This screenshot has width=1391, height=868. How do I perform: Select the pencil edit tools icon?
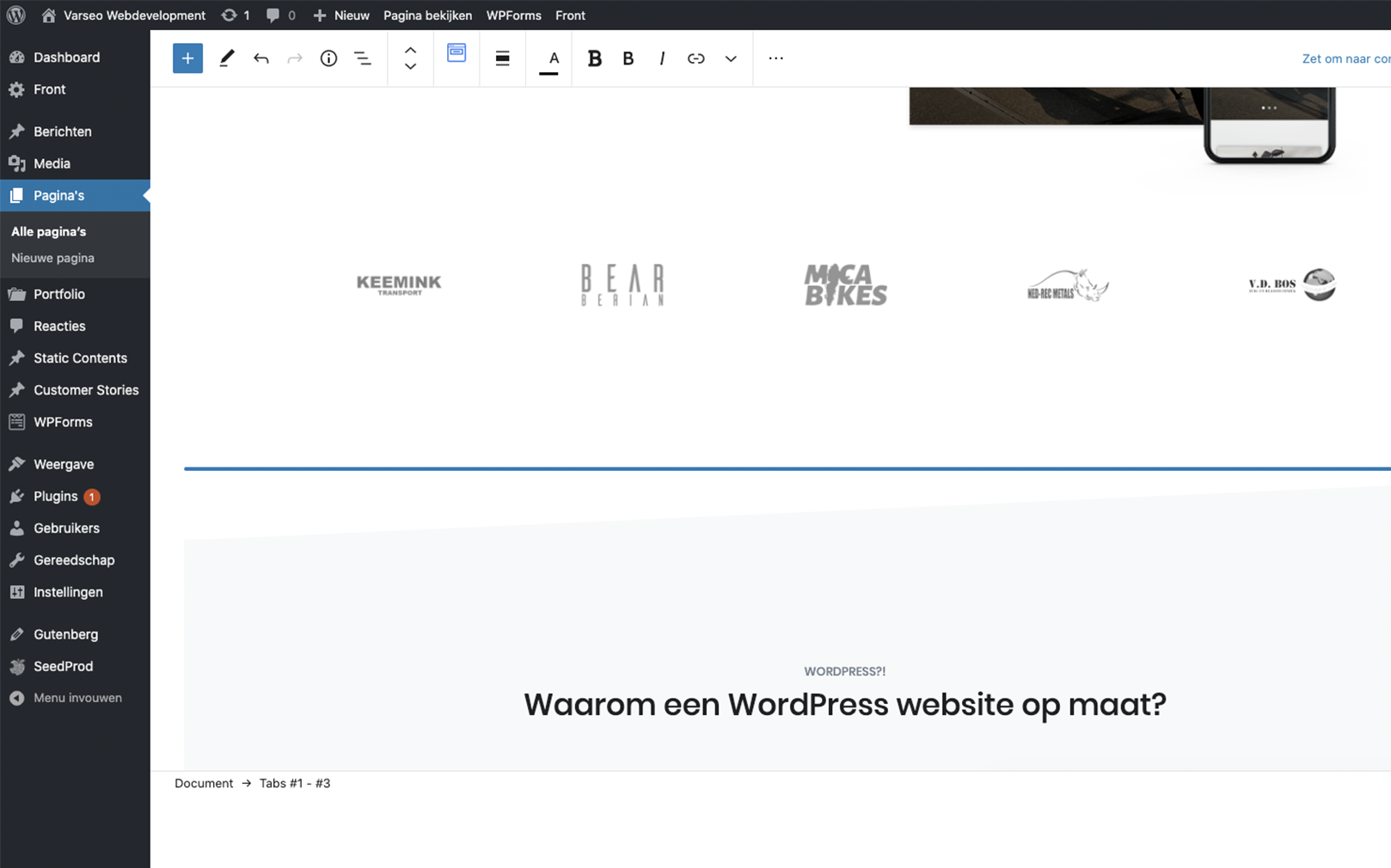coord(227,58)
